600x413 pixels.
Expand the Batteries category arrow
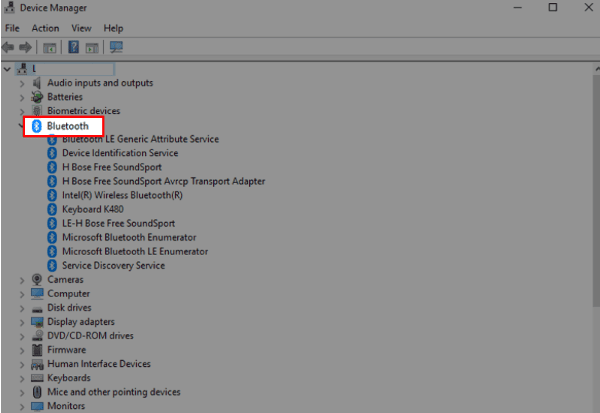click(x=22, y=98)
